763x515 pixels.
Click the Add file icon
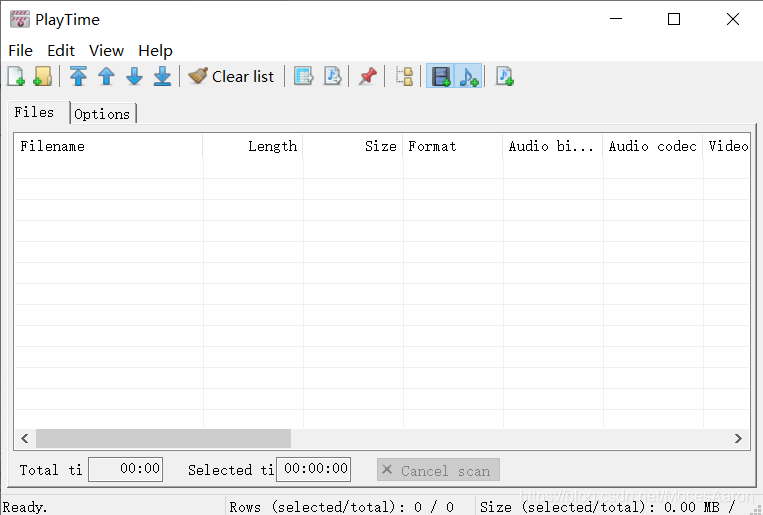tap(16, 76)
